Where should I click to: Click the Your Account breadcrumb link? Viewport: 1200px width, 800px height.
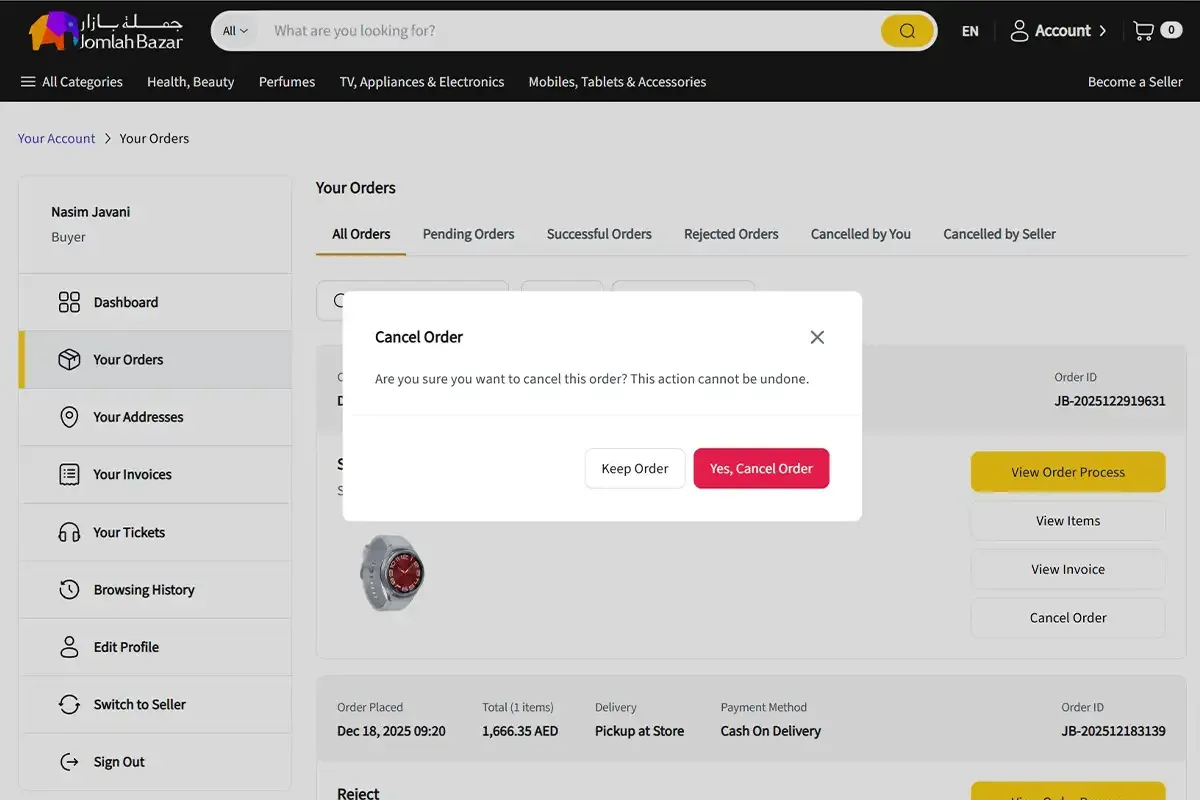(x=57, y=139)
